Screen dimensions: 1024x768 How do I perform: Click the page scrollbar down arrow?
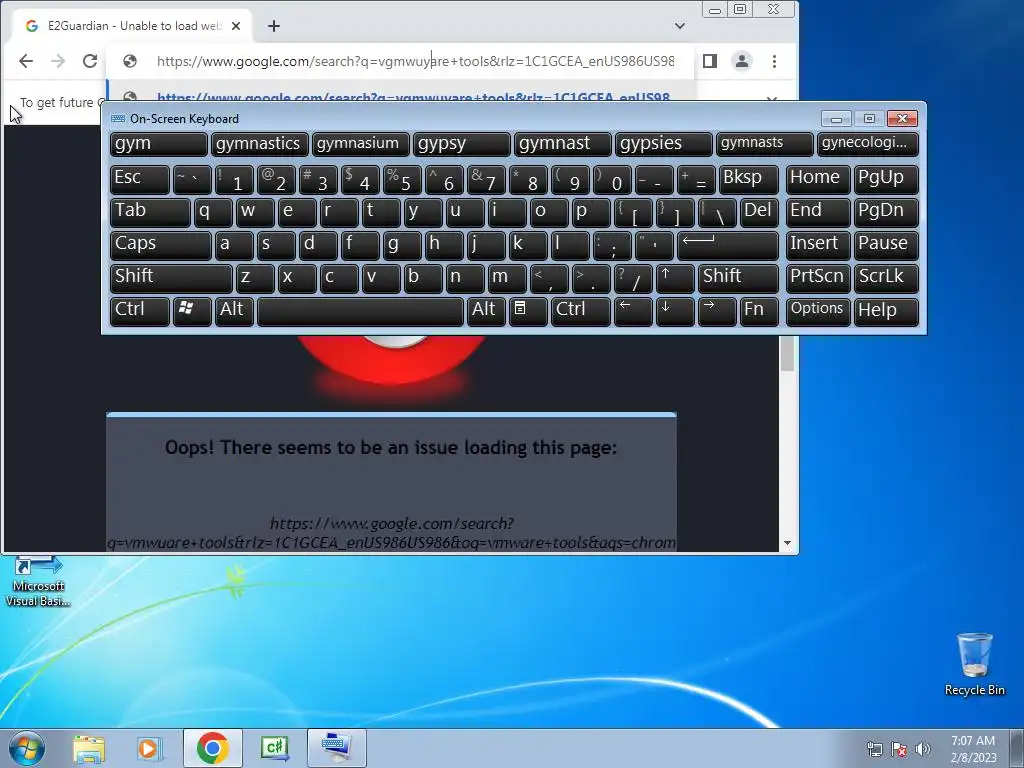tap(788, 543)
